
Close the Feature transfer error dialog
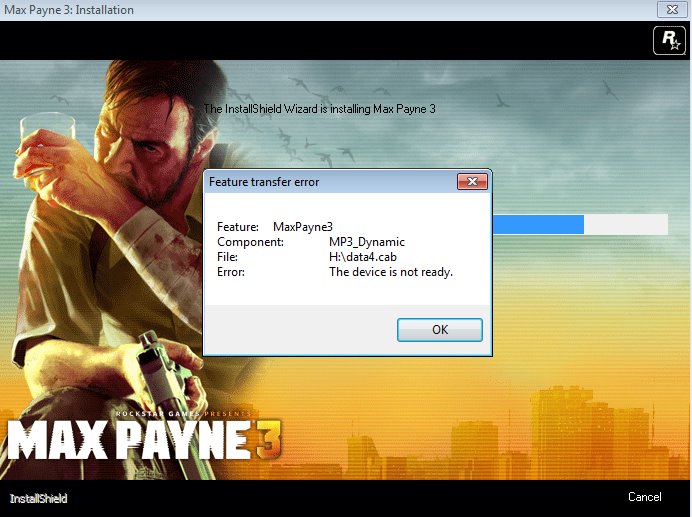point(472,181)
